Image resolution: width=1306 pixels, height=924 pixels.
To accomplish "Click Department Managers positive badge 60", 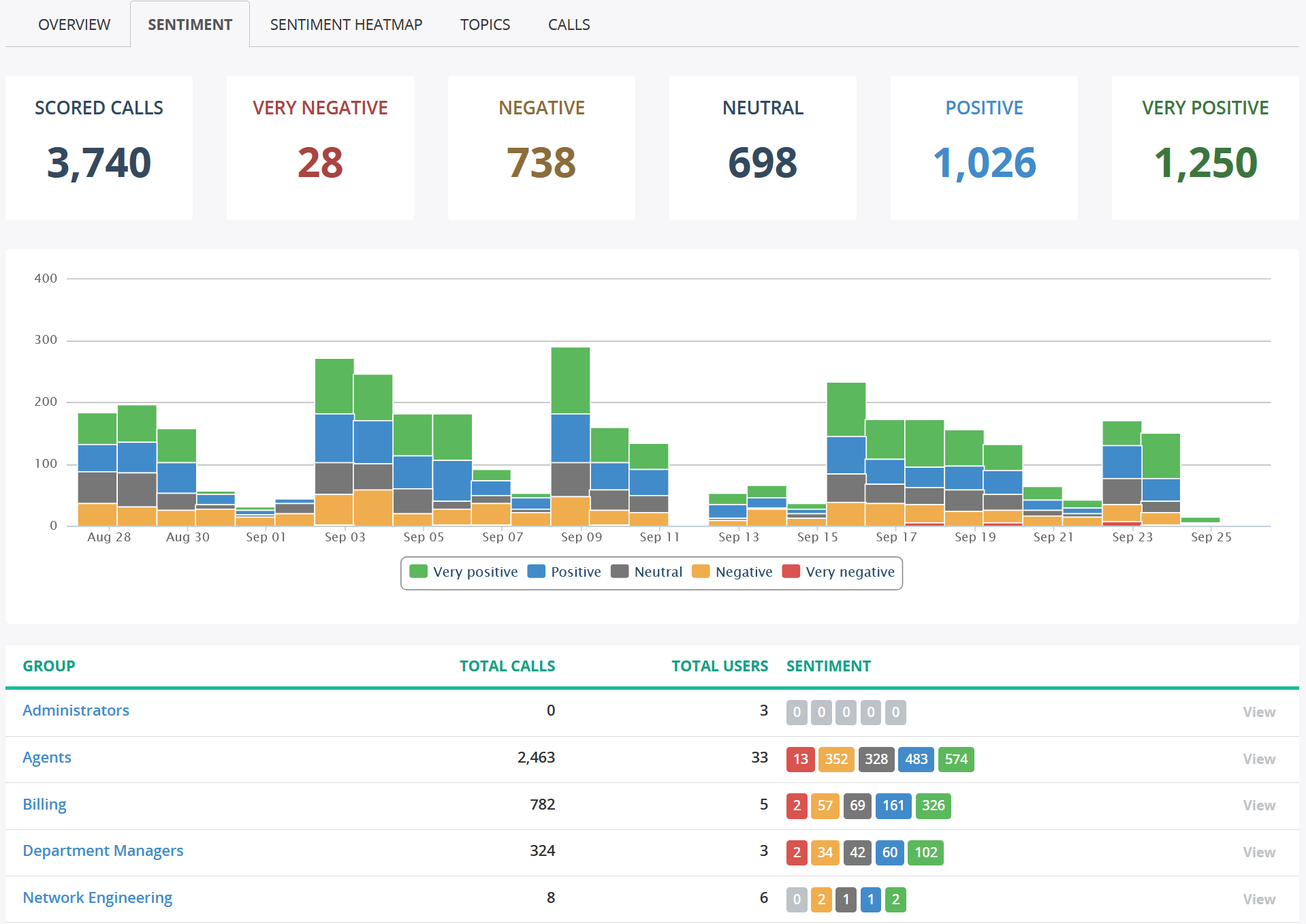I will coord(890,853).
